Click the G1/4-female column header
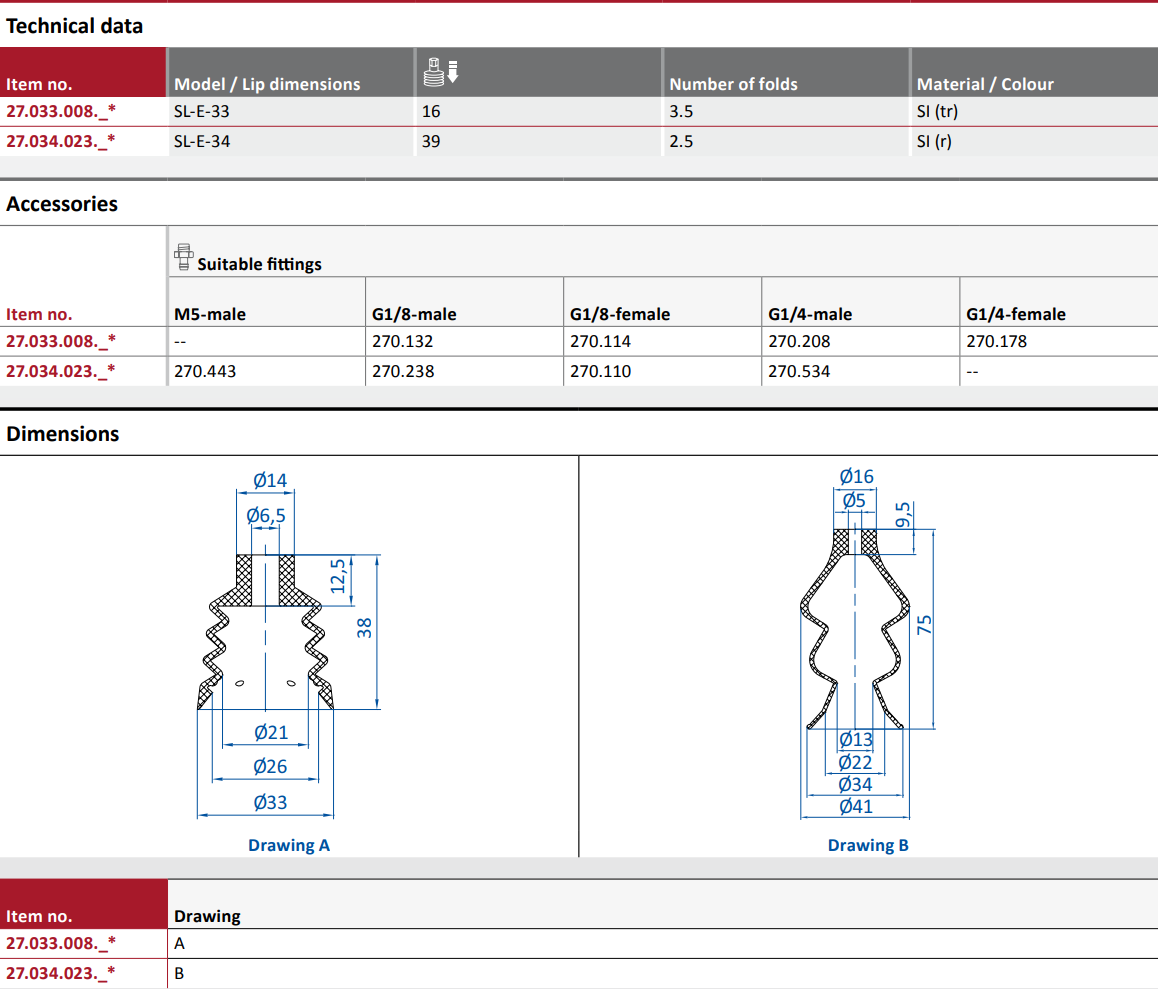Image resolution: width=1158 pixels, height=989 pixels. (x=1015, y=314)
